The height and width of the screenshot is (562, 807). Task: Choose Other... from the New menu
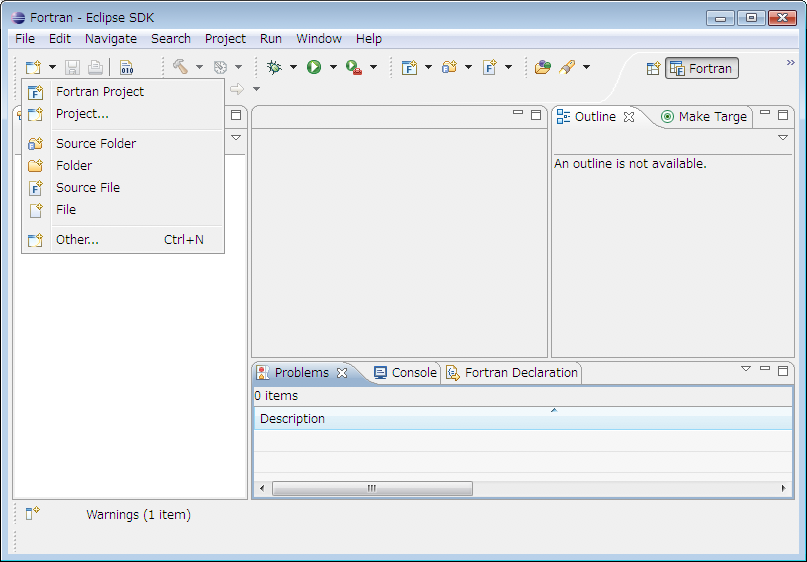pos(123,240)
